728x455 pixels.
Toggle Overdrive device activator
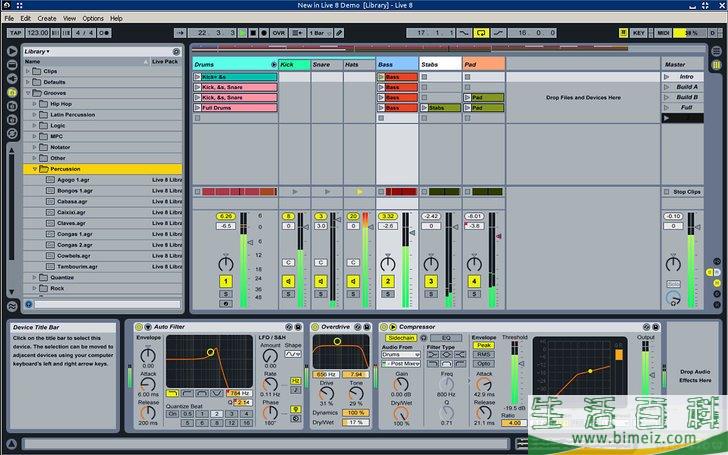(315, 327)
